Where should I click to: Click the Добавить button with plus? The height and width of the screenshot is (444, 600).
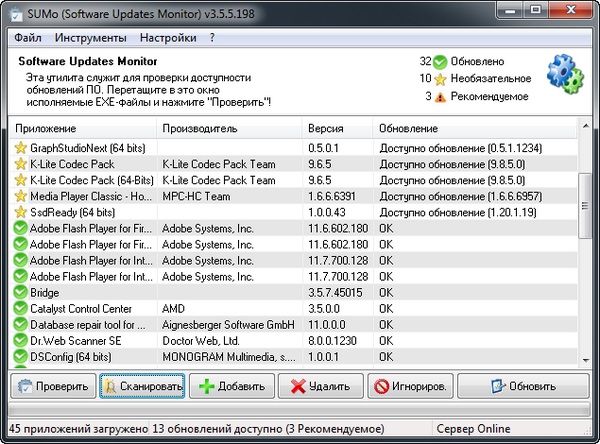pos(231,386)
